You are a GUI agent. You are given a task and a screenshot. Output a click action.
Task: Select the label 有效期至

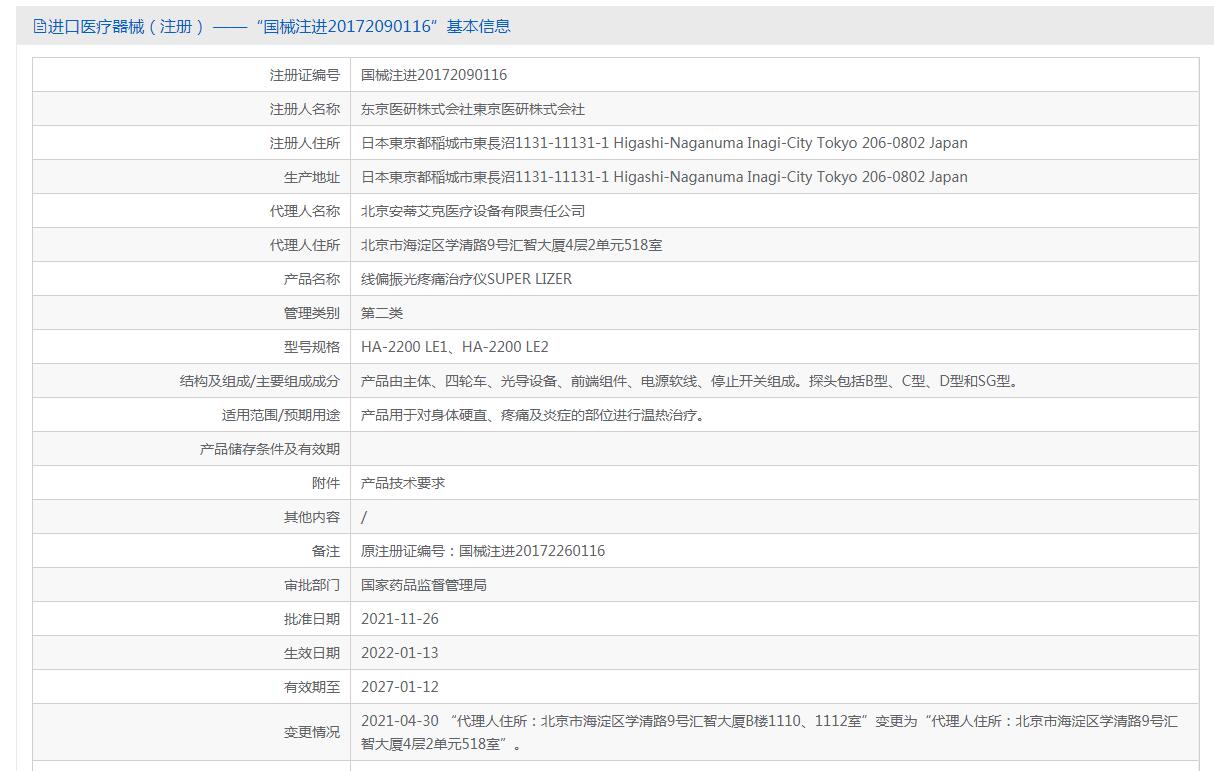tap(311, 687)
